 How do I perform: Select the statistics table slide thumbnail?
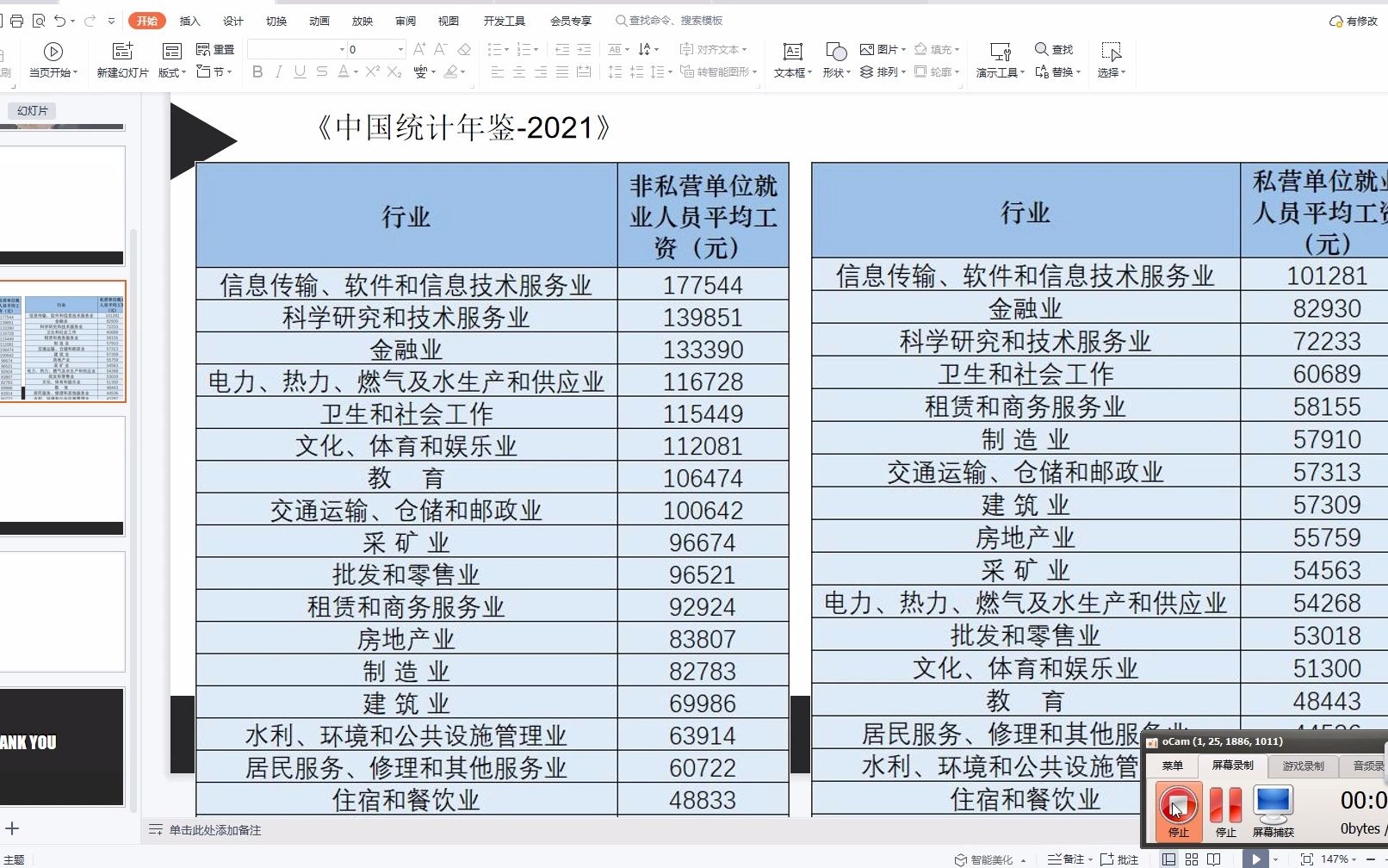coord(63,341)
